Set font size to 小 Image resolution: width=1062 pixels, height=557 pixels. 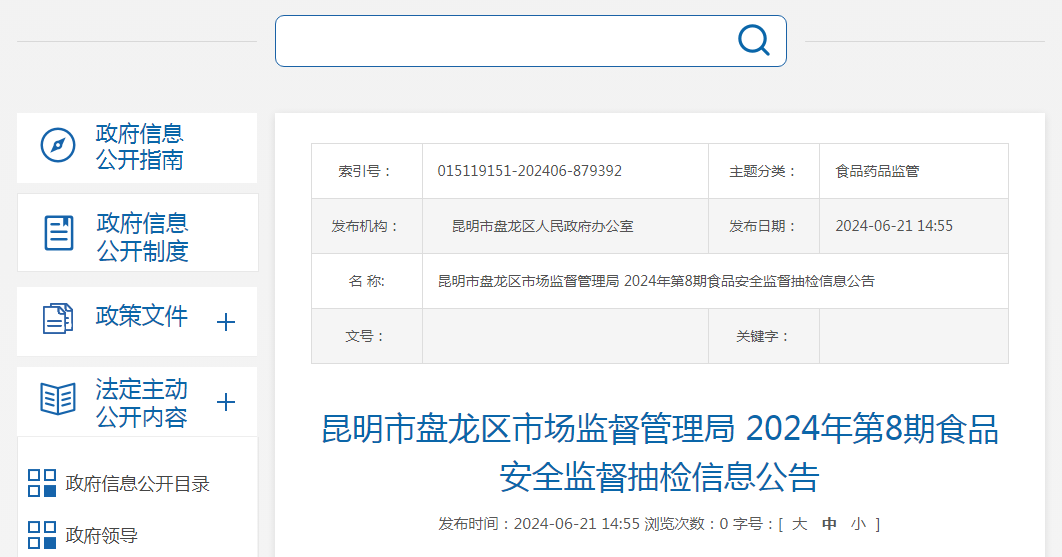coord(859,524)
